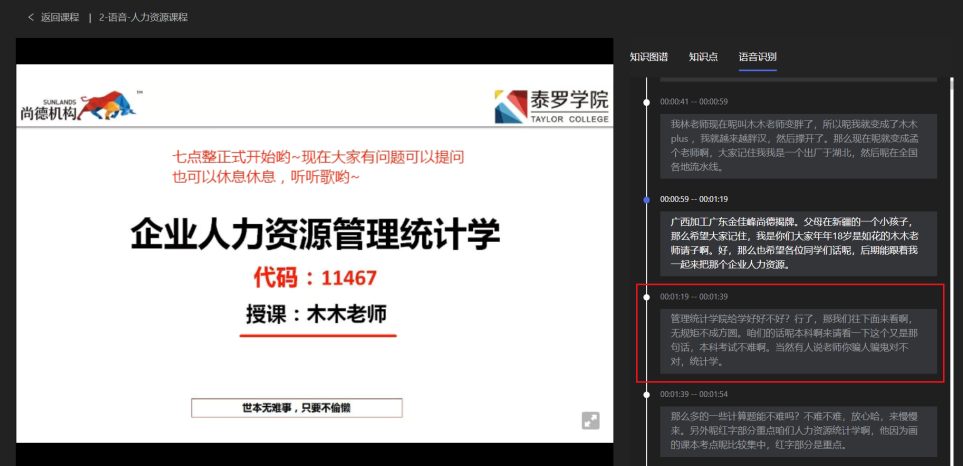This screenshot has width=963, height=466.
Task: Click the red line 也可以休息休息，听听歌哟~
Action: [266, 177]
